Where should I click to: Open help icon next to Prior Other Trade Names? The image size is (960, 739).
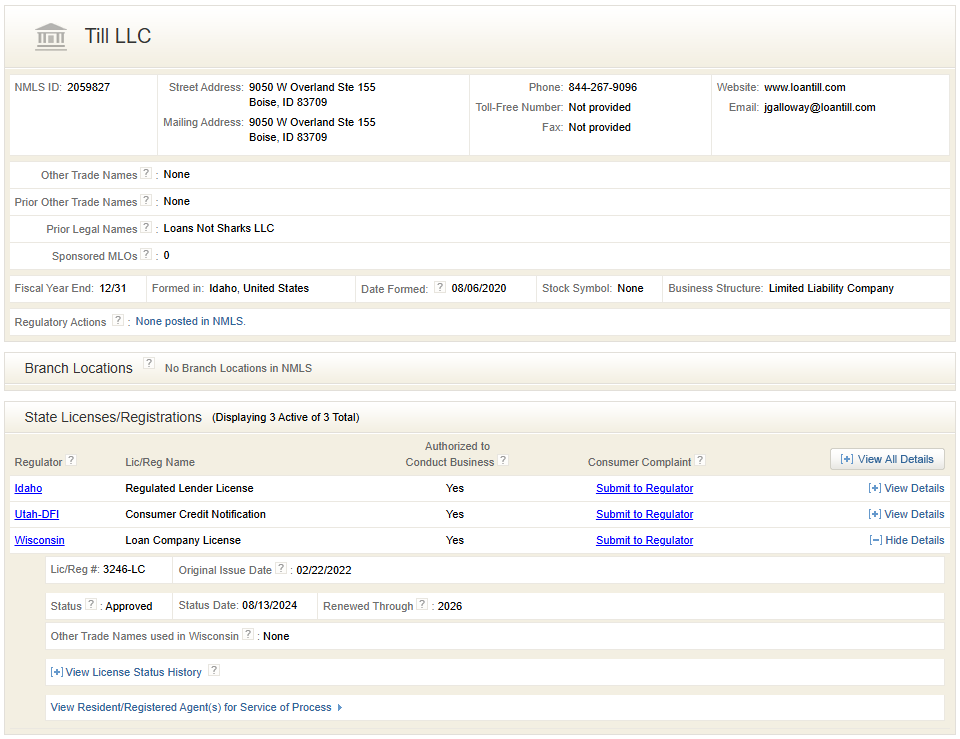(146, 200)
